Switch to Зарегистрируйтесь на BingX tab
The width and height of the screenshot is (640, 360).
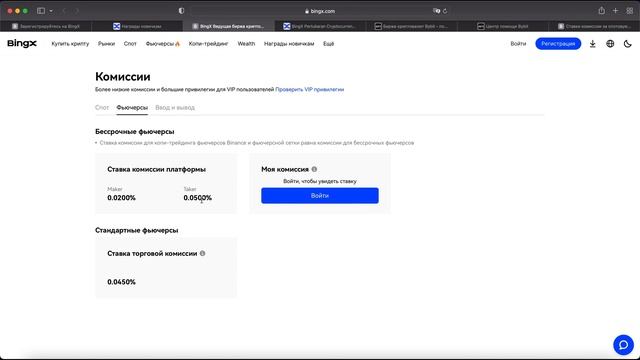point(46,26)
